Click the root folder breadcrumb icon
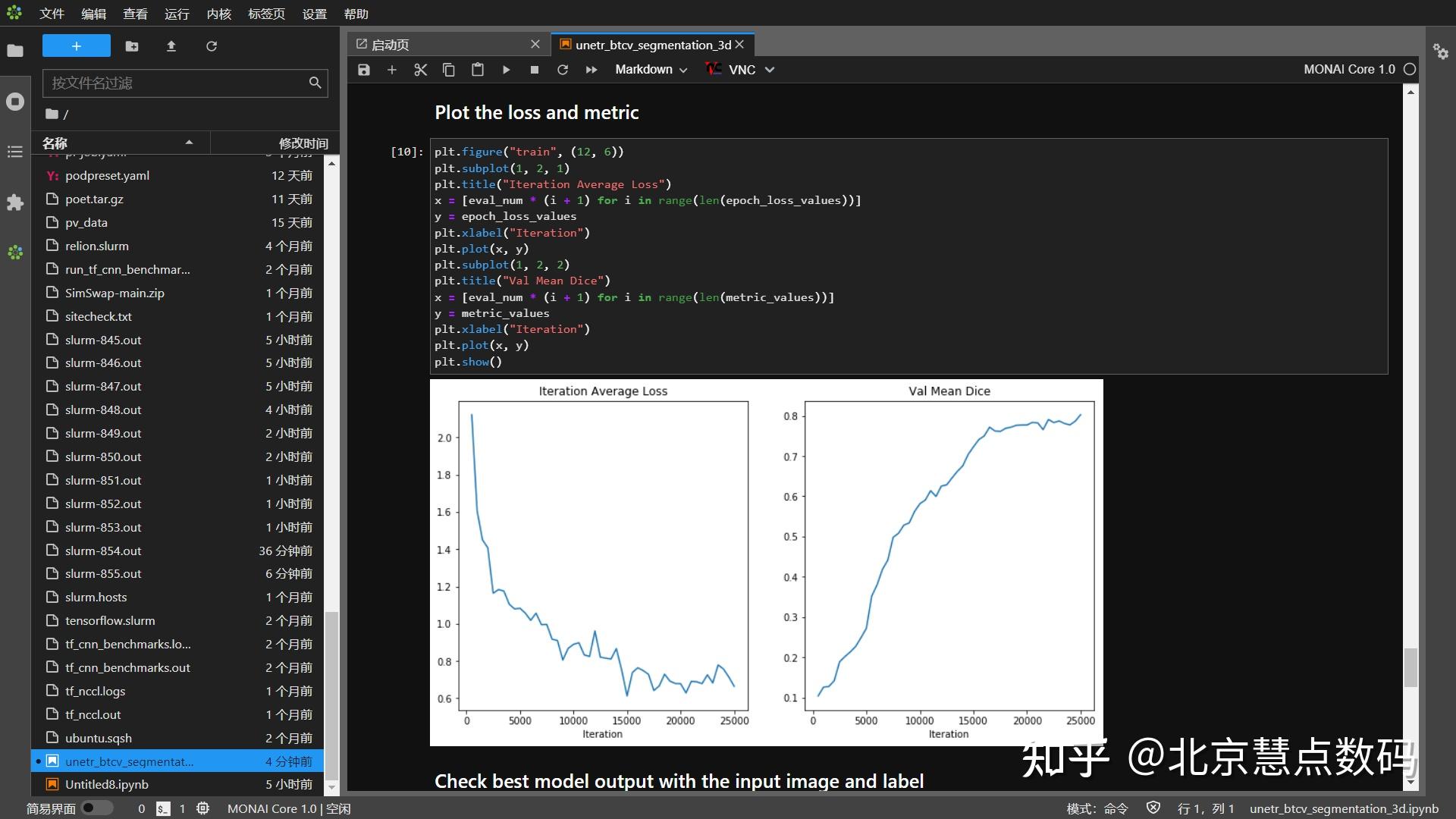 coord(52,114)
